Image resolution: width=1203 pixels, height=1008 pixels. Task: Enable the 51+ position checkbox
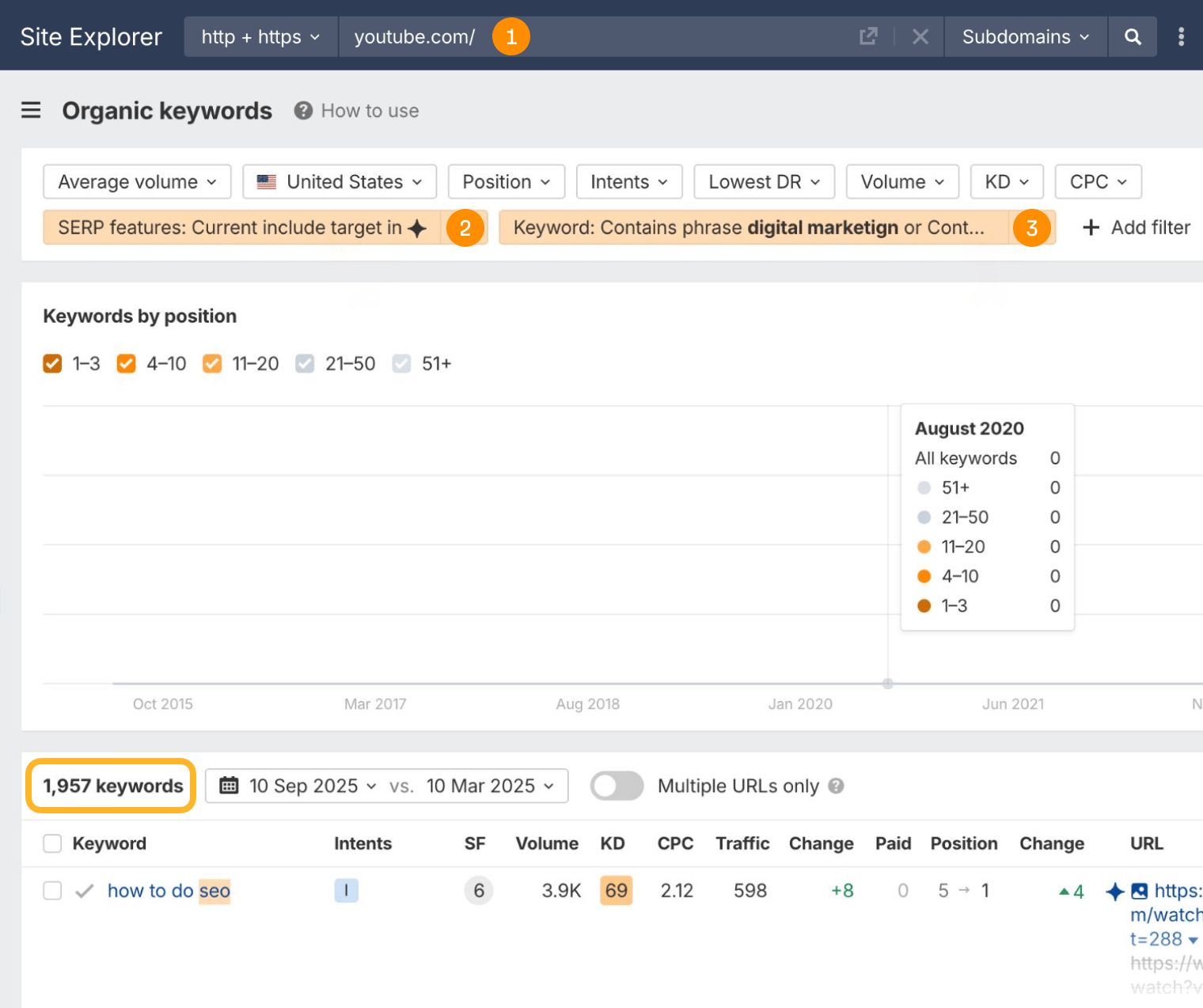pos(401,363)
